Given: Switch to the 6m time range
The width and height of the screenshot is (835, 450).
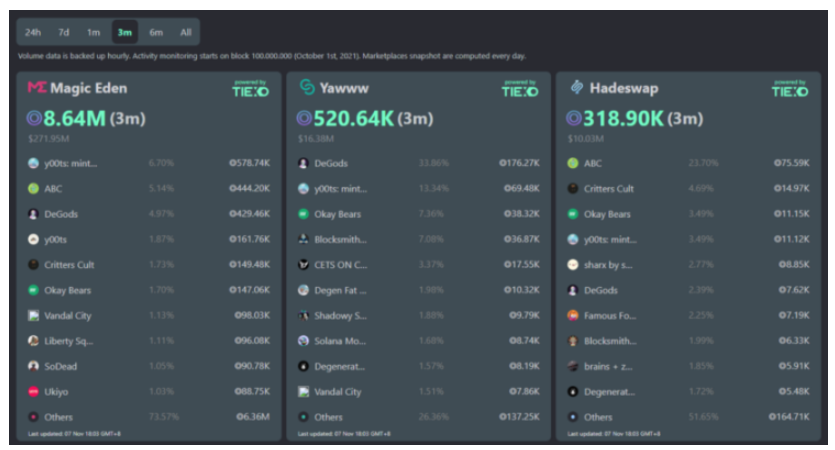Looking at the screenshot, I should (x=156, y=32).
